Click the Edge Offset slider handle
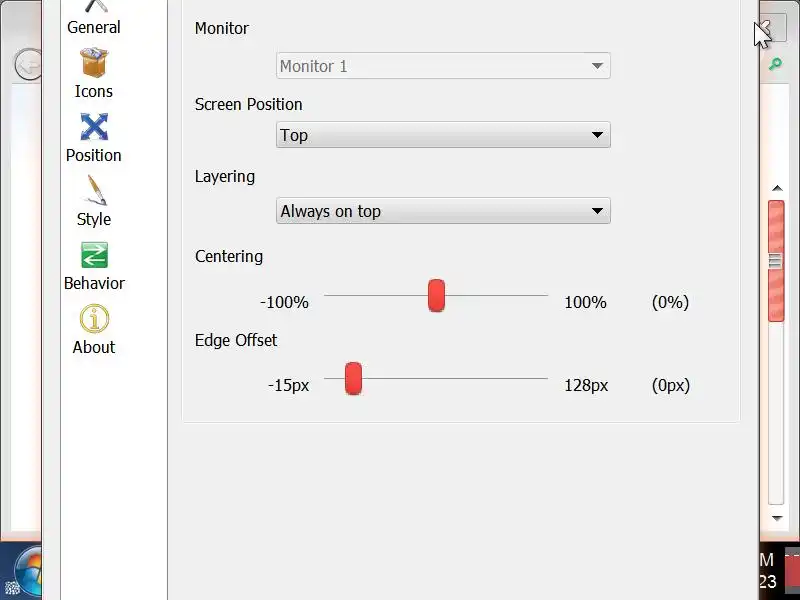 pyautogui.click(x=353, y=379)
